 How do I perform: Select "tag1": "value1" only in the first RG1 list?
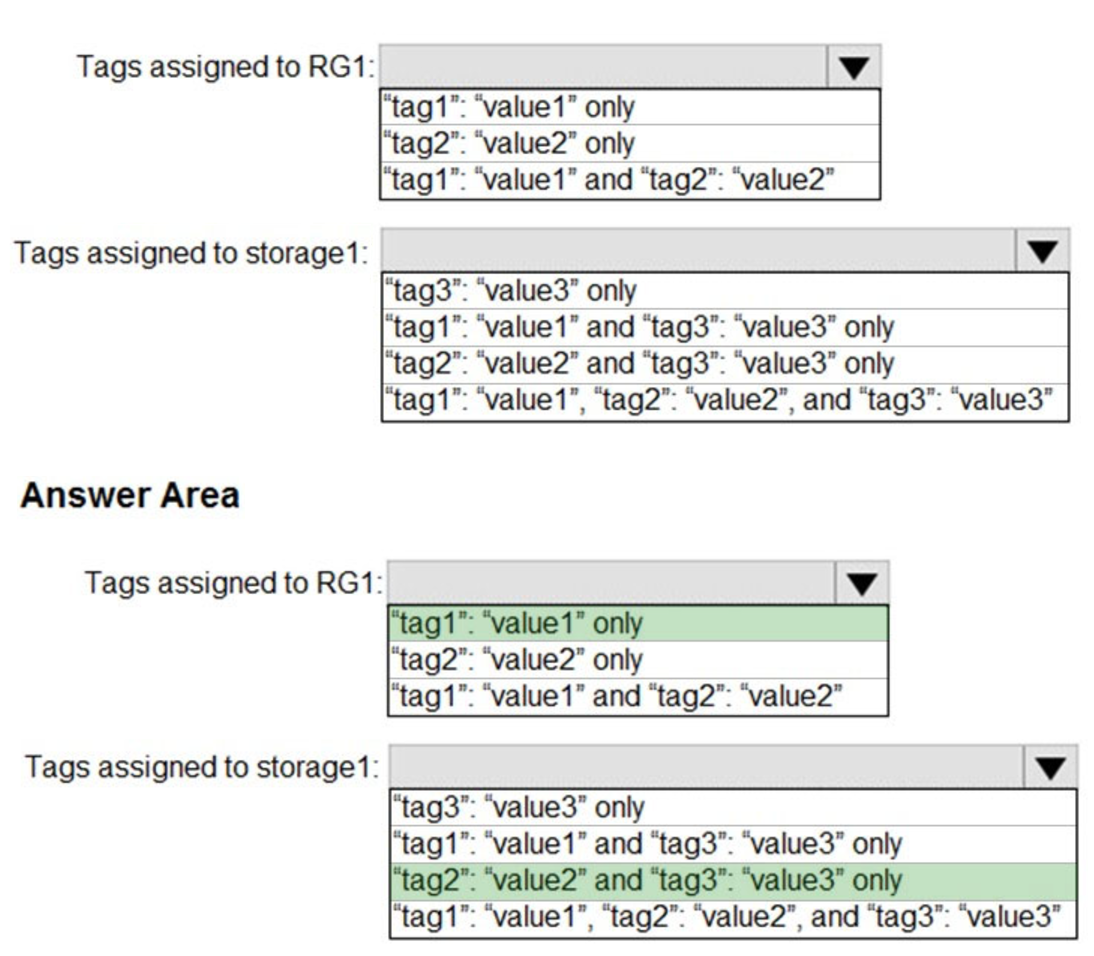click(x=629, y=107)
